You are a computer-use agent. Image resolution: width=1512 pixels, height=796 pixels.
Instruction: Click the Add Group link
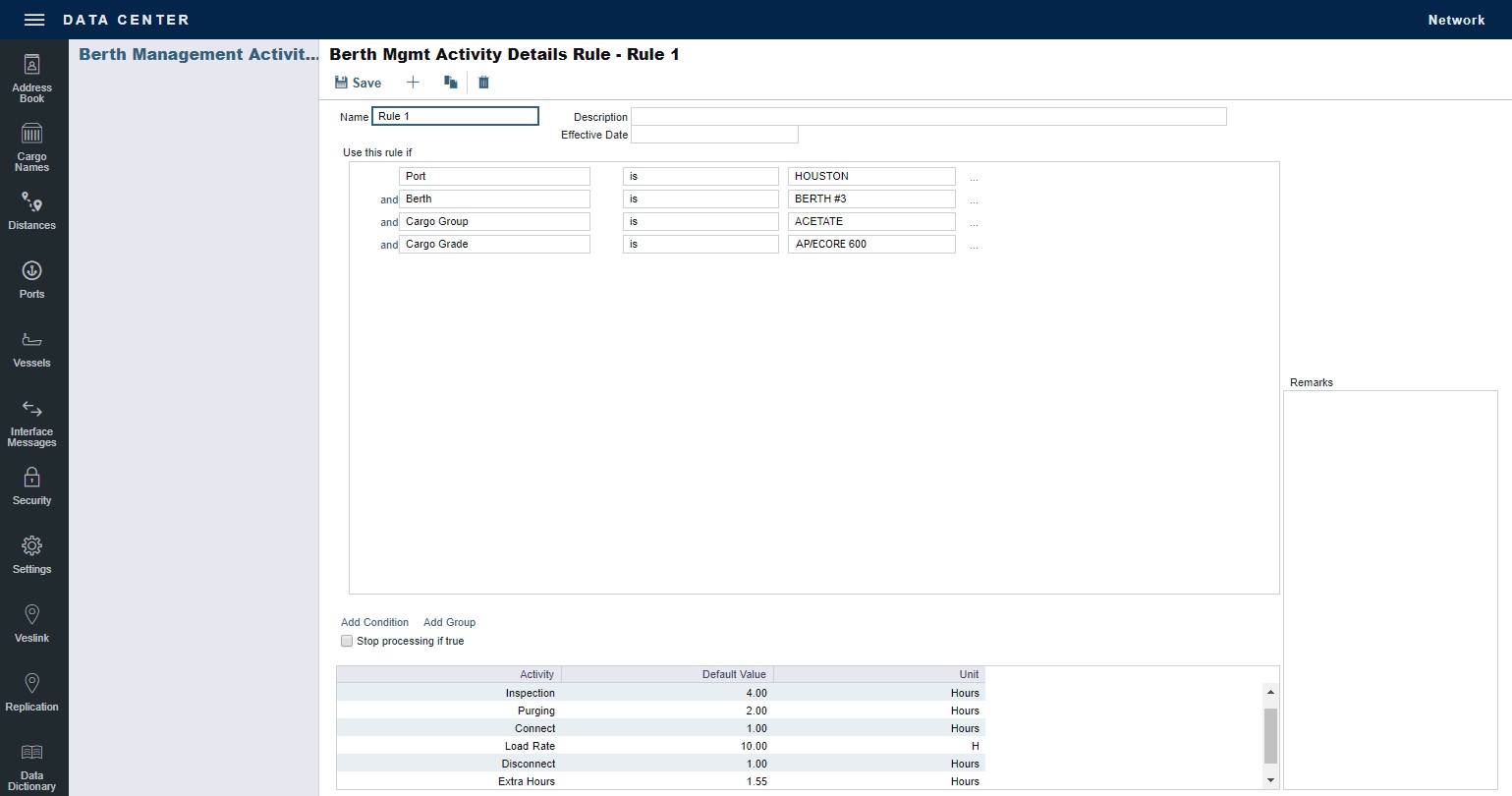pyautogui.click(x=449, y=622)
